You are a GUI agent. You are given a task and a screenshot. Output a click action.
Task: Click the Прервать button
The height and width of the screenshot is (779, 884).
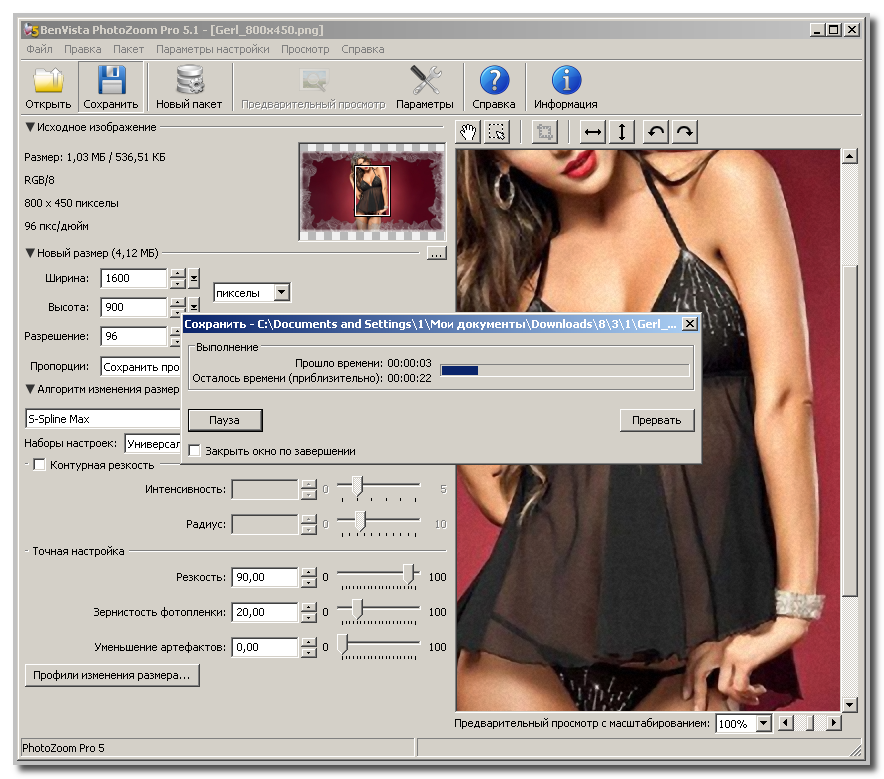coord(656,420)
